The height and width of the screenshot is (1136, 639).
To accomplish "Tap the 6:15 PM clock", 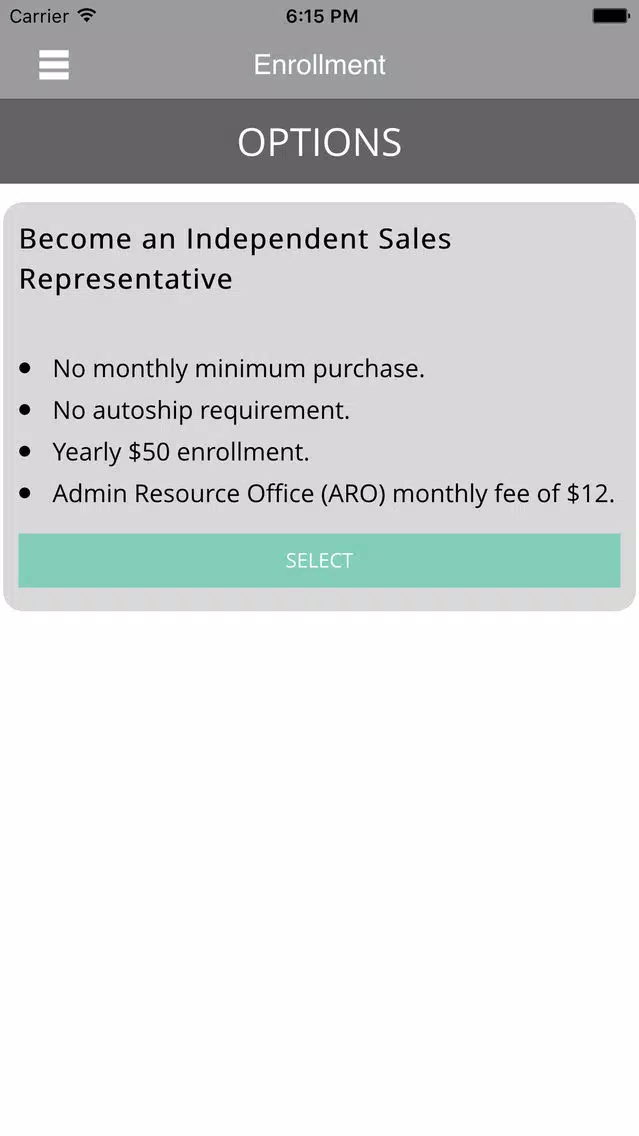I will [322, 16].
